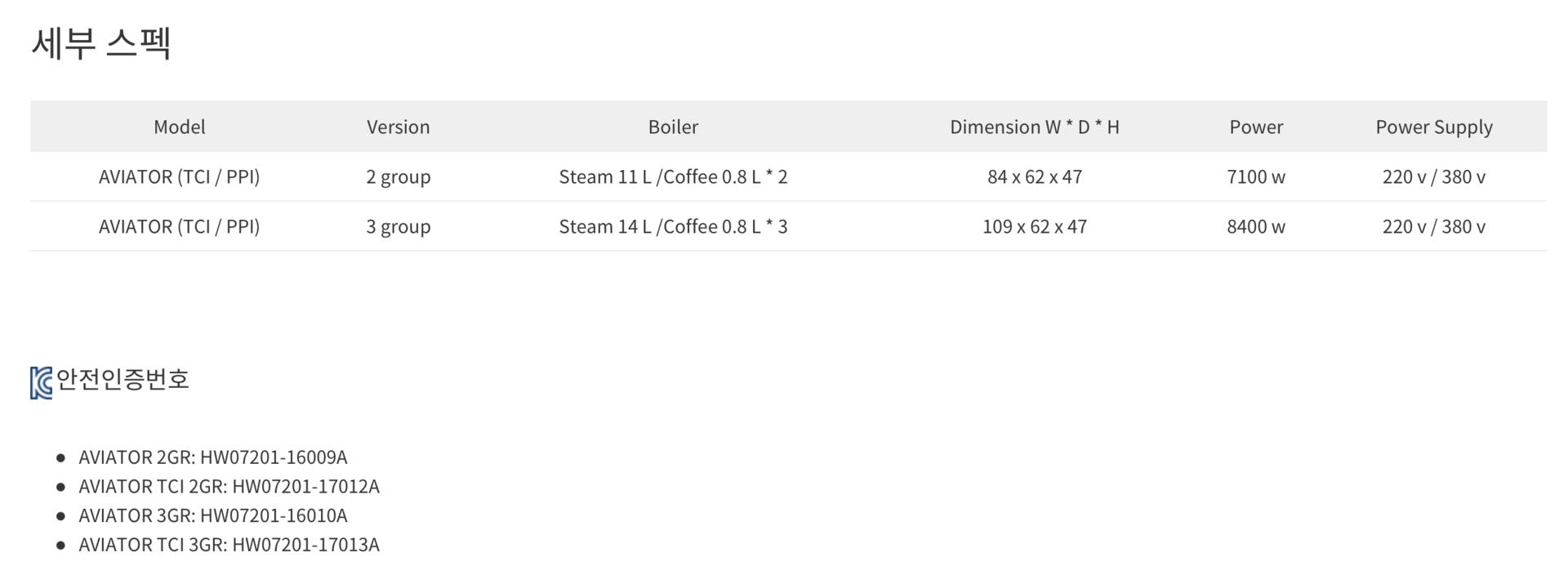Click the KC certification mark icon
The image size is (1568, 584).
41,382
